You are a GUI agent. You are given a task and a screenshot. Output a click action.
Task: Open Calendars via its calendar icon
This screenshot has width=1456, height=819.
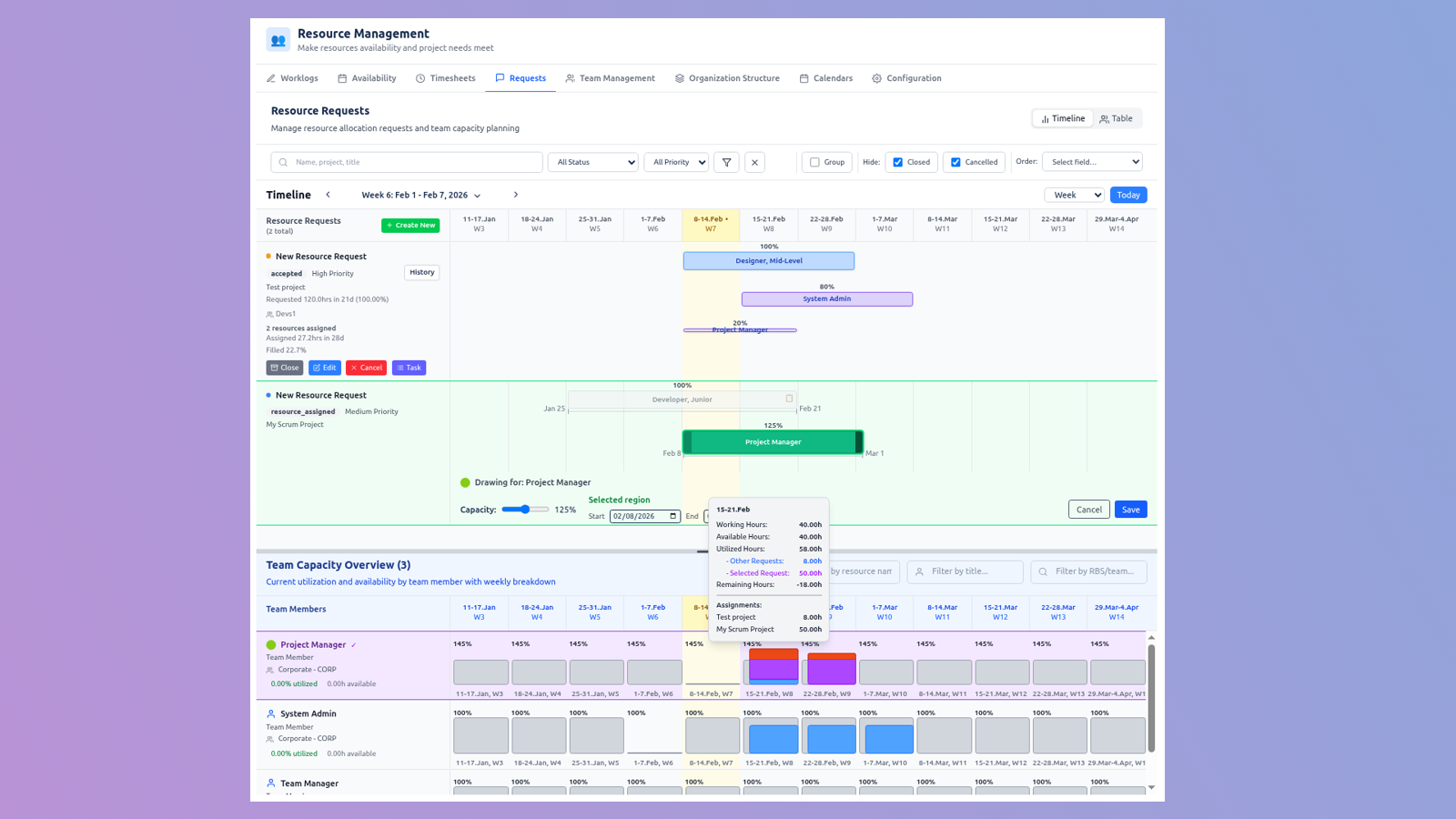(x=804, y=78)
